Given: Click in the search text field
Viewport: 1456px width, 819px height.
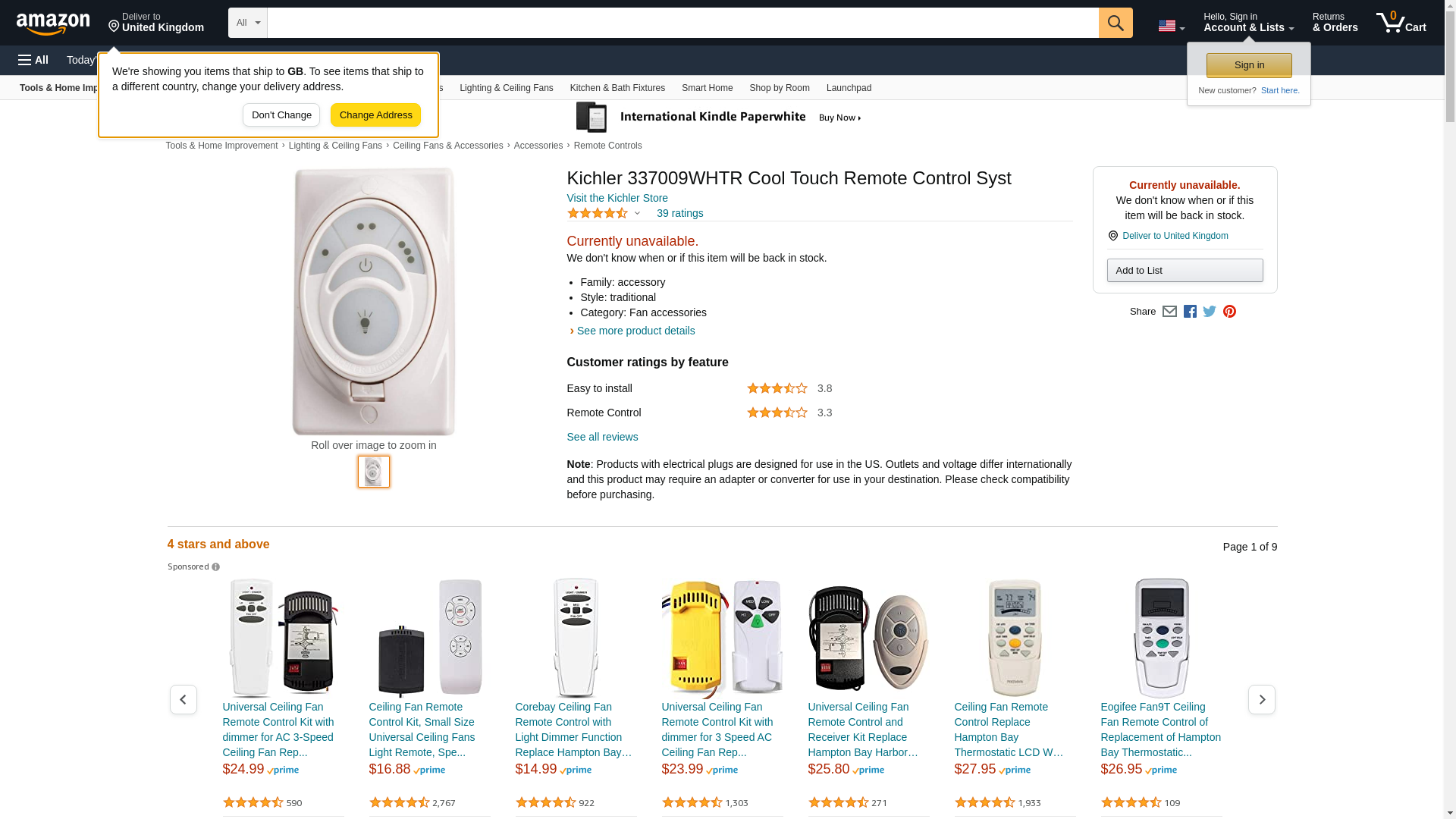Looking at the screenshot, I should 682,23.
